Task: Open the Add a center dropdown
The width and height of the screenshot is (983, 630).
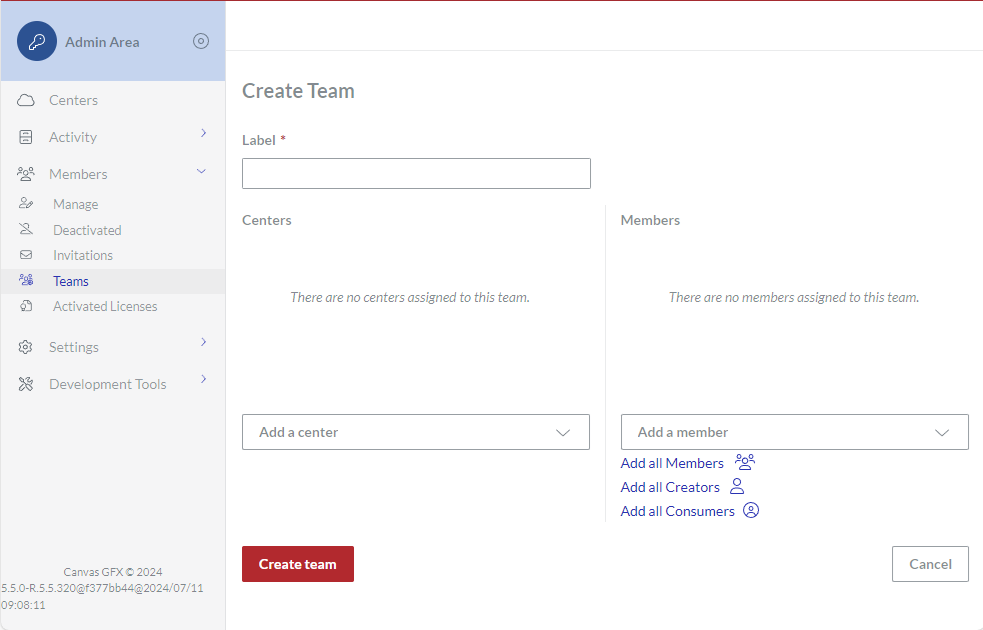Action: [416, 432]
